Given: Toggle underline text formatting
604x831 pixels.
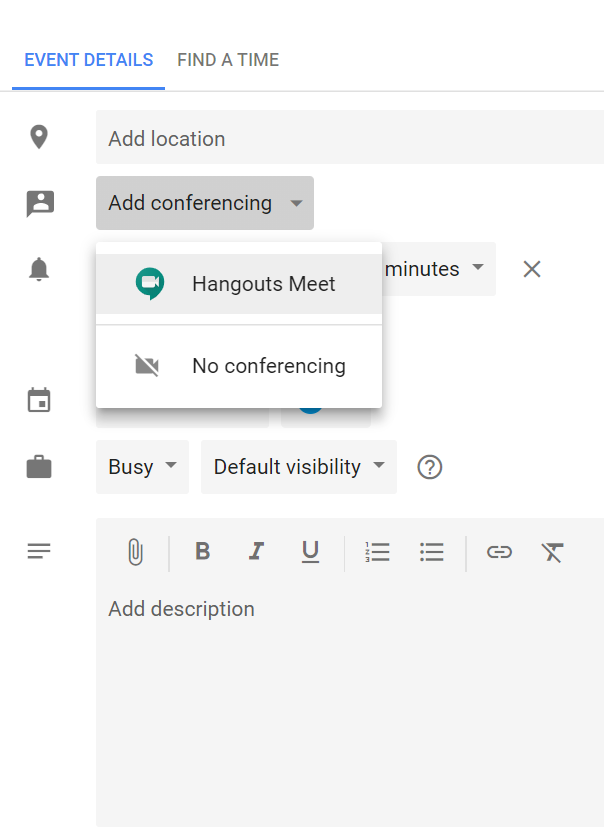Looking at the screenshot, I should tap(311, 552).
